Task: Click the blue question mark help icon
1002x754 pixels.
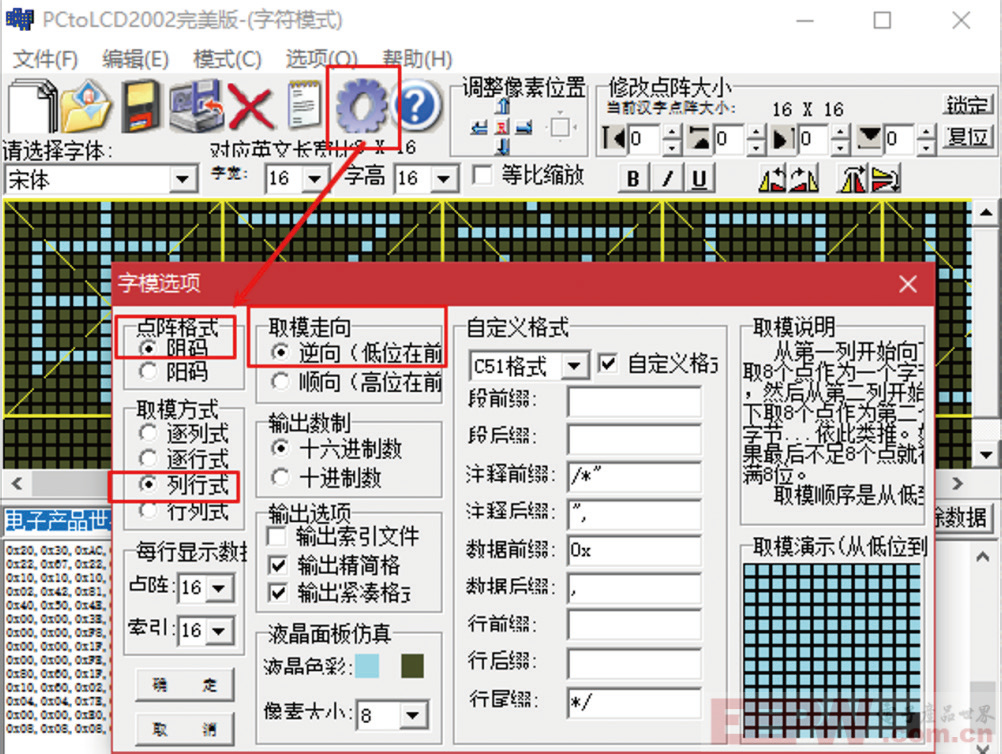Action: click(417, 106)
